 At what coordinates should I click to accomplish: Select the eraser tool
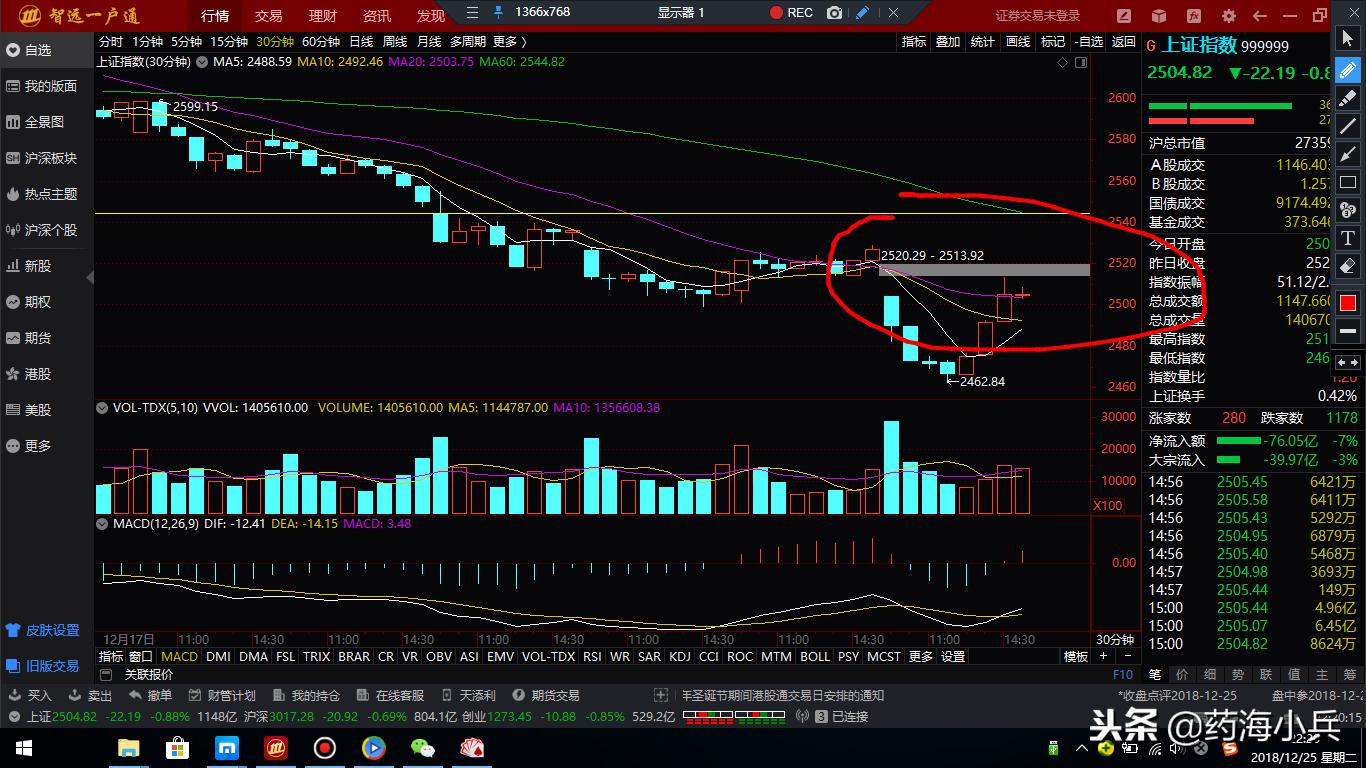(x=1348, y=266)
